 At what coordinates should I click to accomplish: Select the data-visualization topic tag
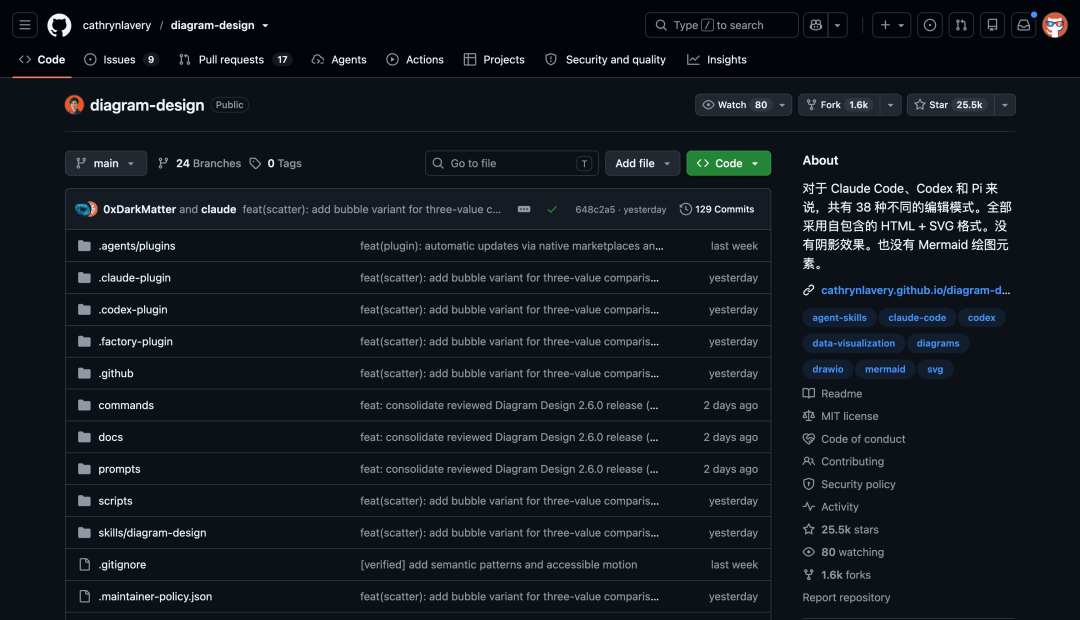[853, 343]
